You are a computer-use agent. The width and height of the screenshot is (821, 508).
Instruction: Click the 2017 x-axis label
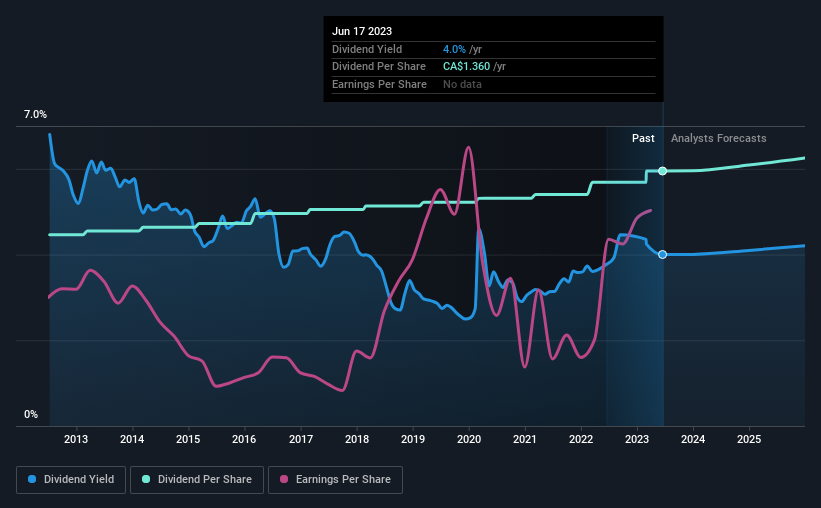pos(301,439)
